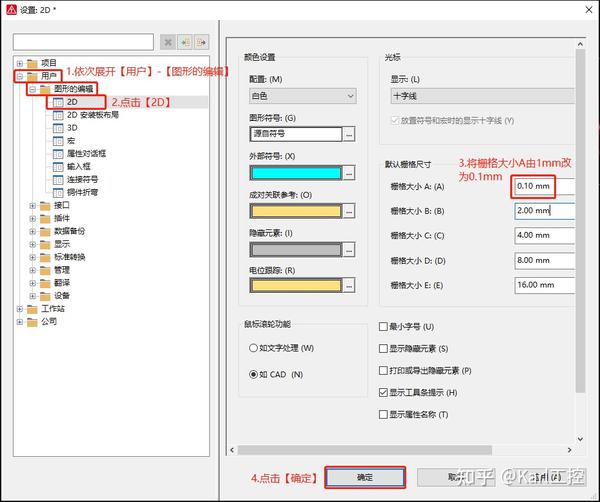The image size is (600, 502).
Task: Open browse button for 电位跟踪 color
Action: pos(349,285)
